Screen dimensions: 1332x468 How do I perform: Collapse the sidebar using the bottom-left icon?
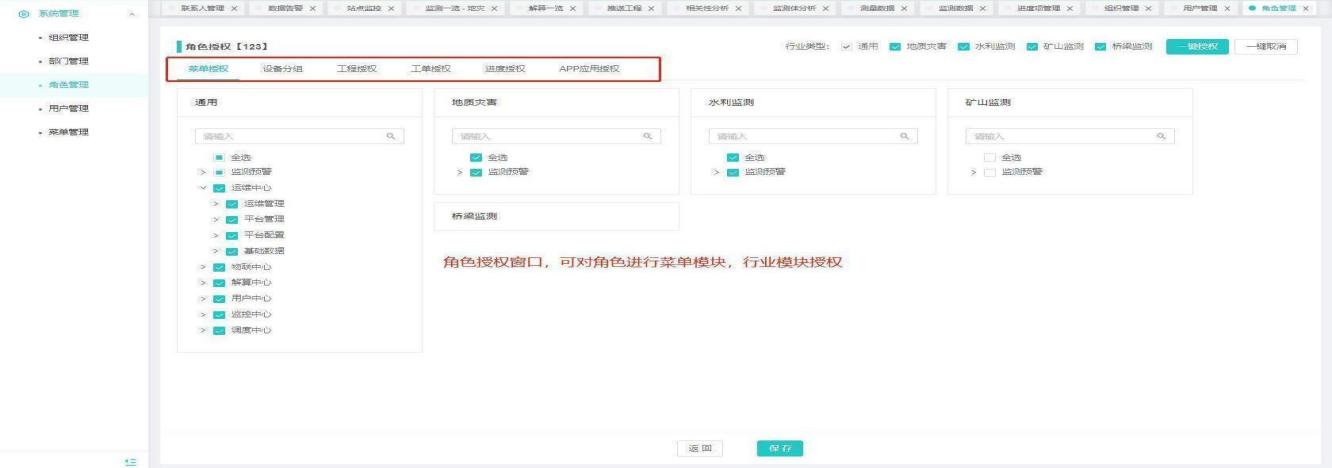[128, 461]
